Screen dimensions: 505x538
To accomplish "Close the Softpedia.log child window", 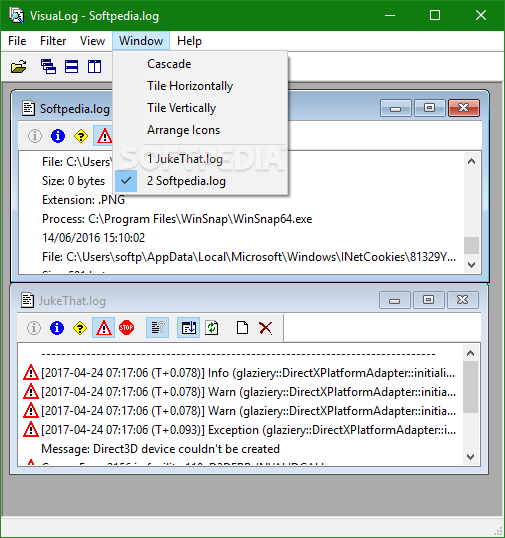I will (464, 108).
